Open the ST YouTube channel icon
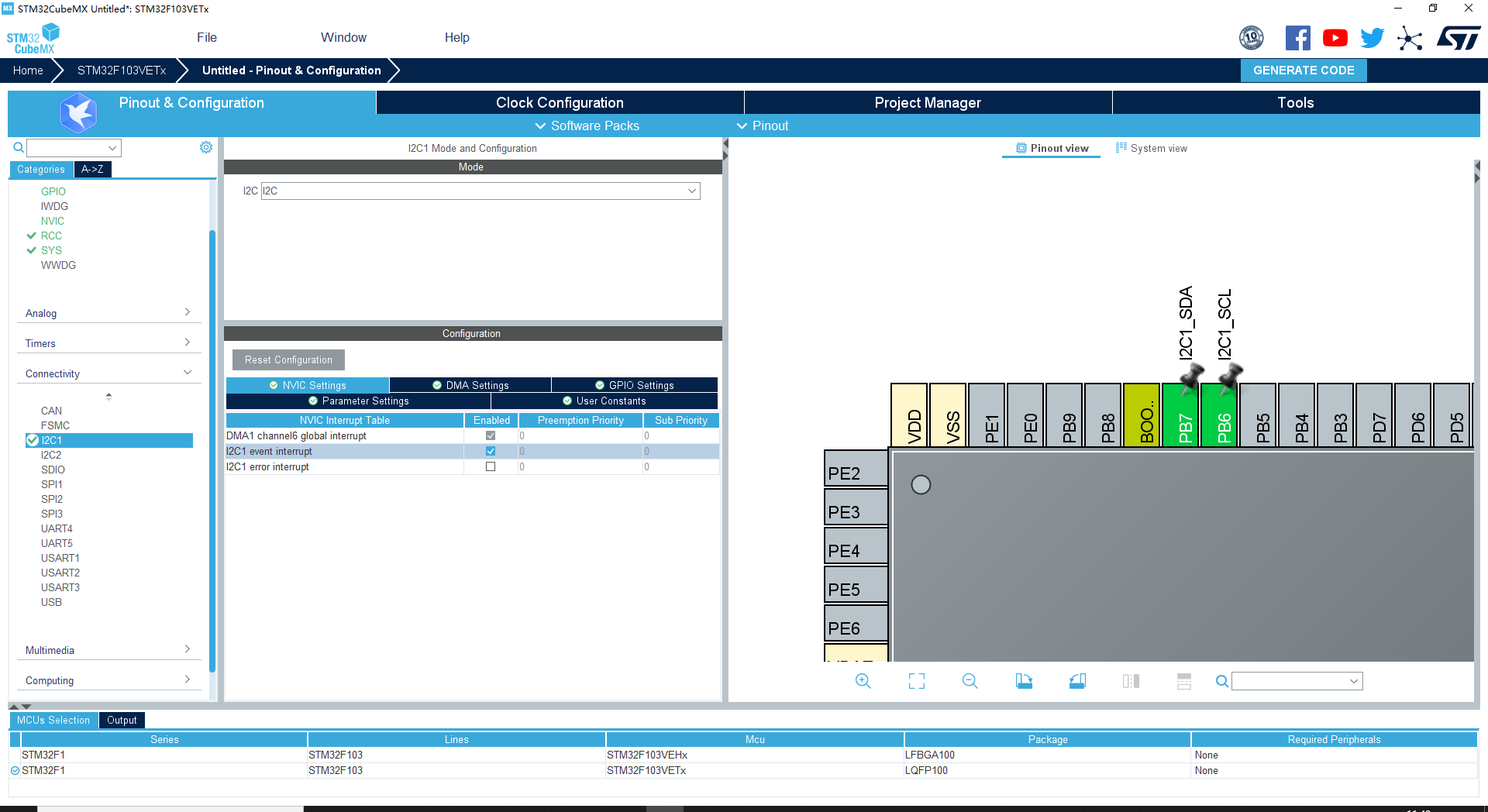1488x812 pixels. [1335, 38]
